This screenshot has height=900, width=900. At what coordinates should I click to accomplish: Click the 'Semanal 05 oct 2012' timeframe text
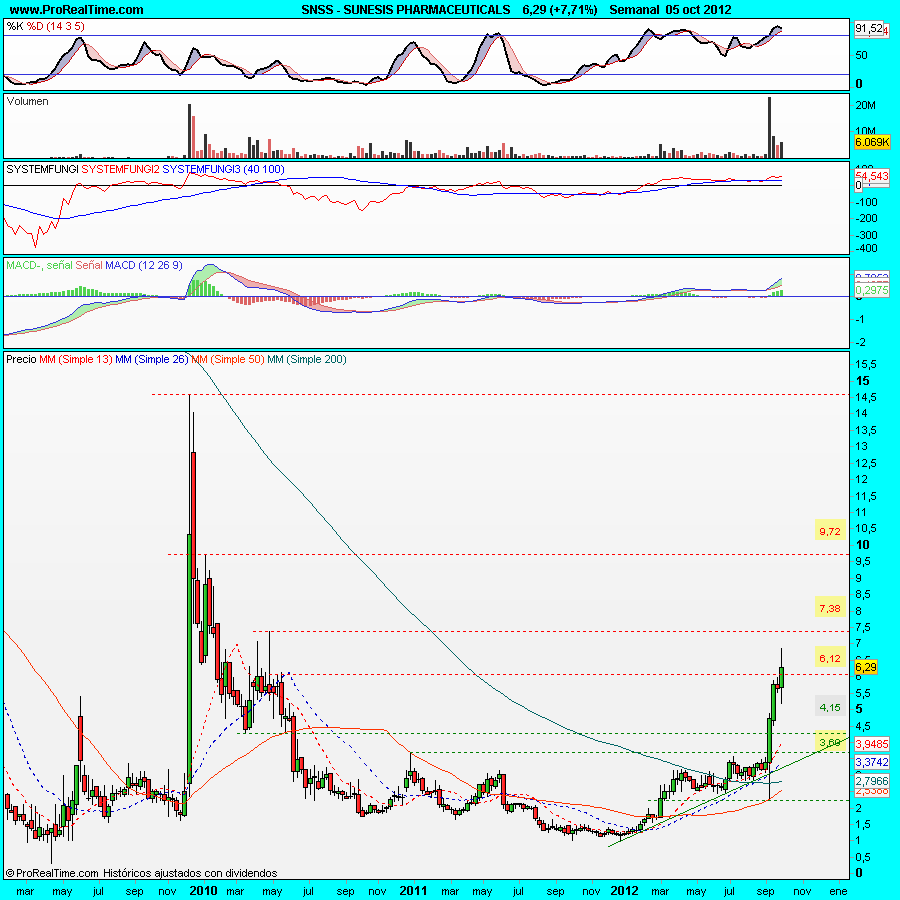670,10
